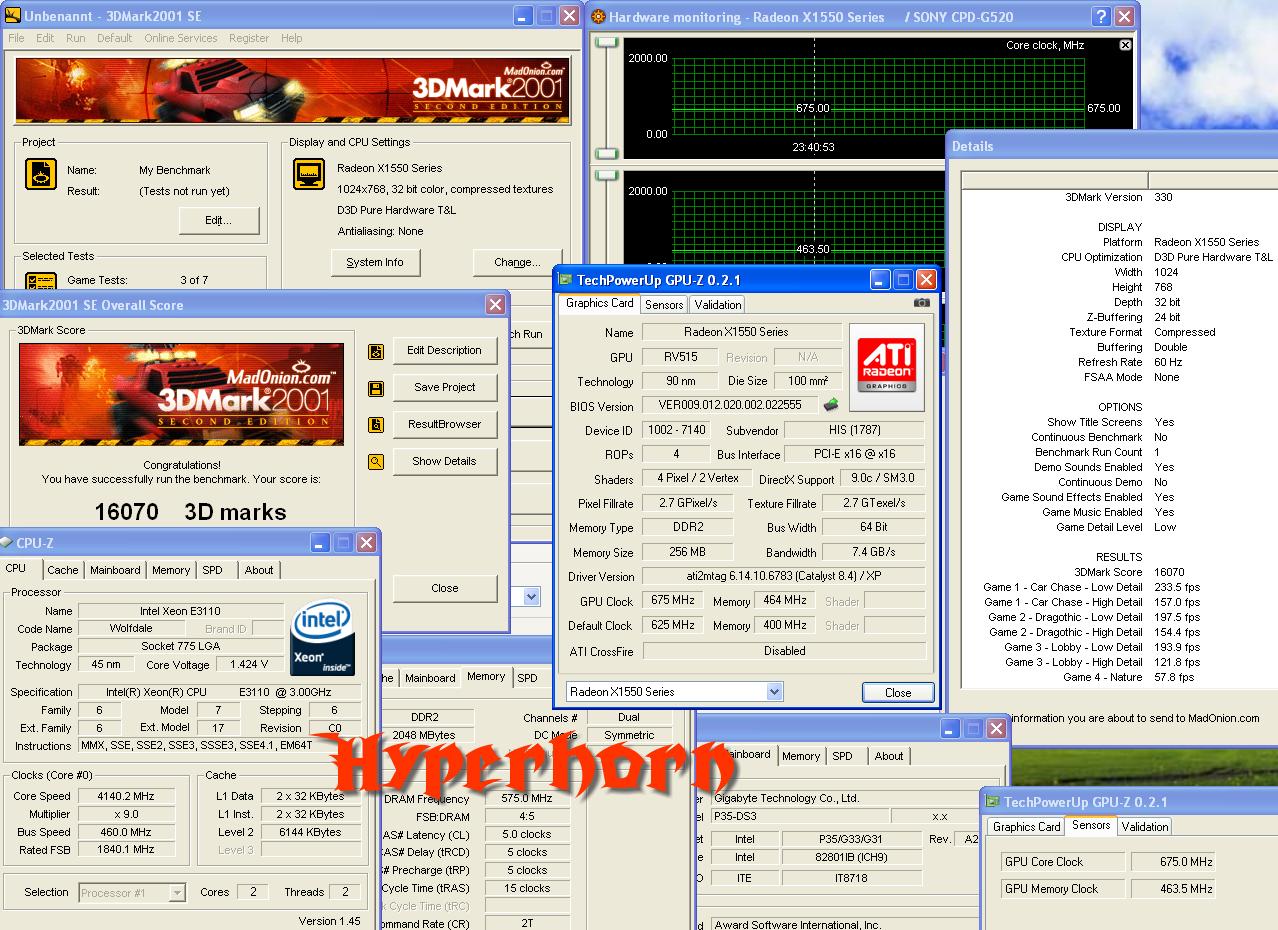Click the GPU-Z screenshot camera icon
Viewport: 1278px width, 930px height.
[x=922, y=303]
